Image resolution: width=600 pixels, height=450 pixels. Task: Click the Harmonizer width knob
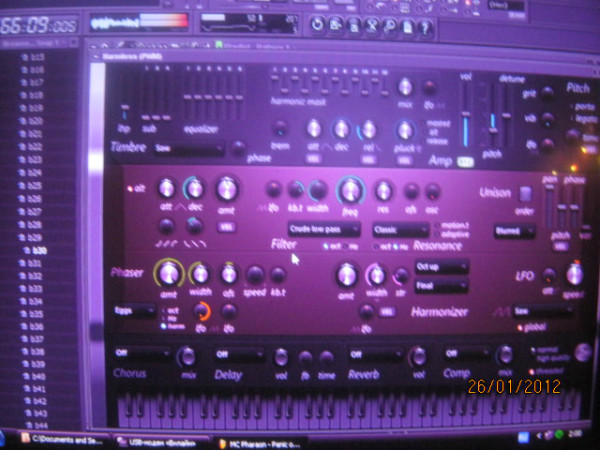[377, 274]
